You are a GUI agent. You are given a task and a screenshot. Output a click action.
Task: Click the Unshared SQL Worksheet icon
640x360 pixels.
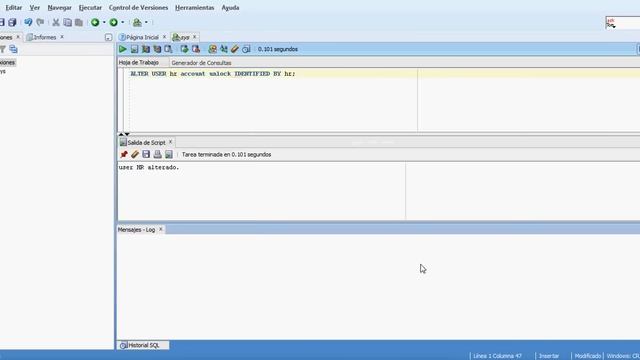click(212, 49)
